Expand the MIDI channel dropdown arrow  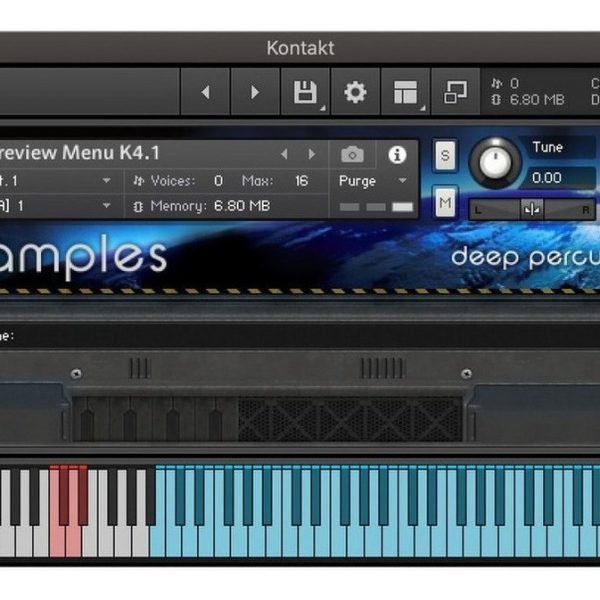(x=107, y=205)
